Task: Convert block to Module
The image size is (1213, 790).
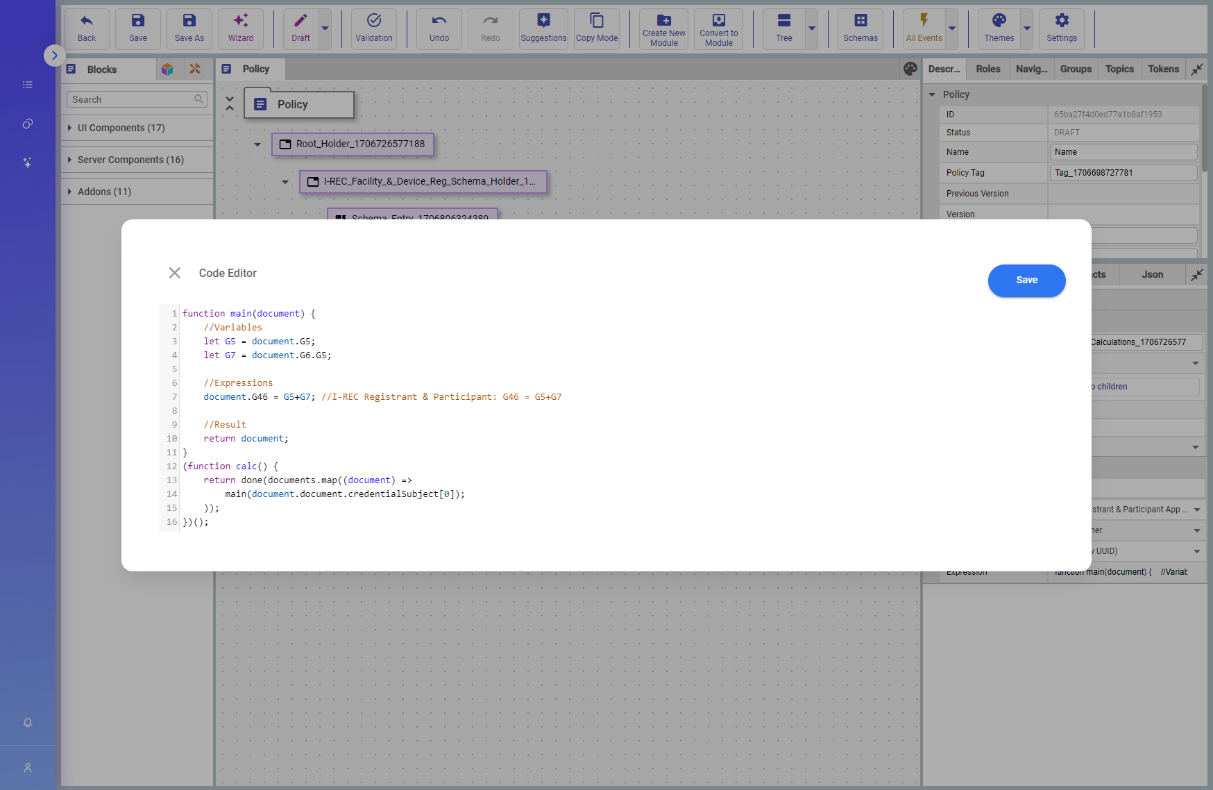Action: (718, 29)
